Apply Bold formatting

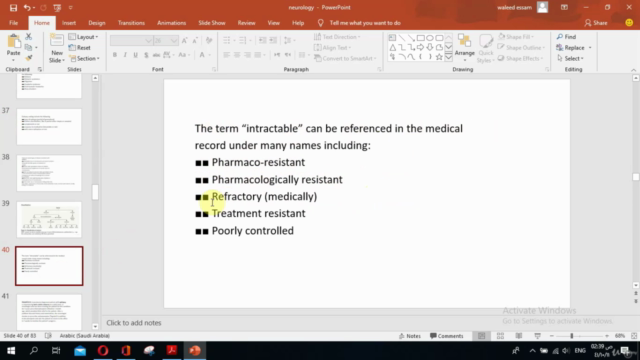click(115, 55)
